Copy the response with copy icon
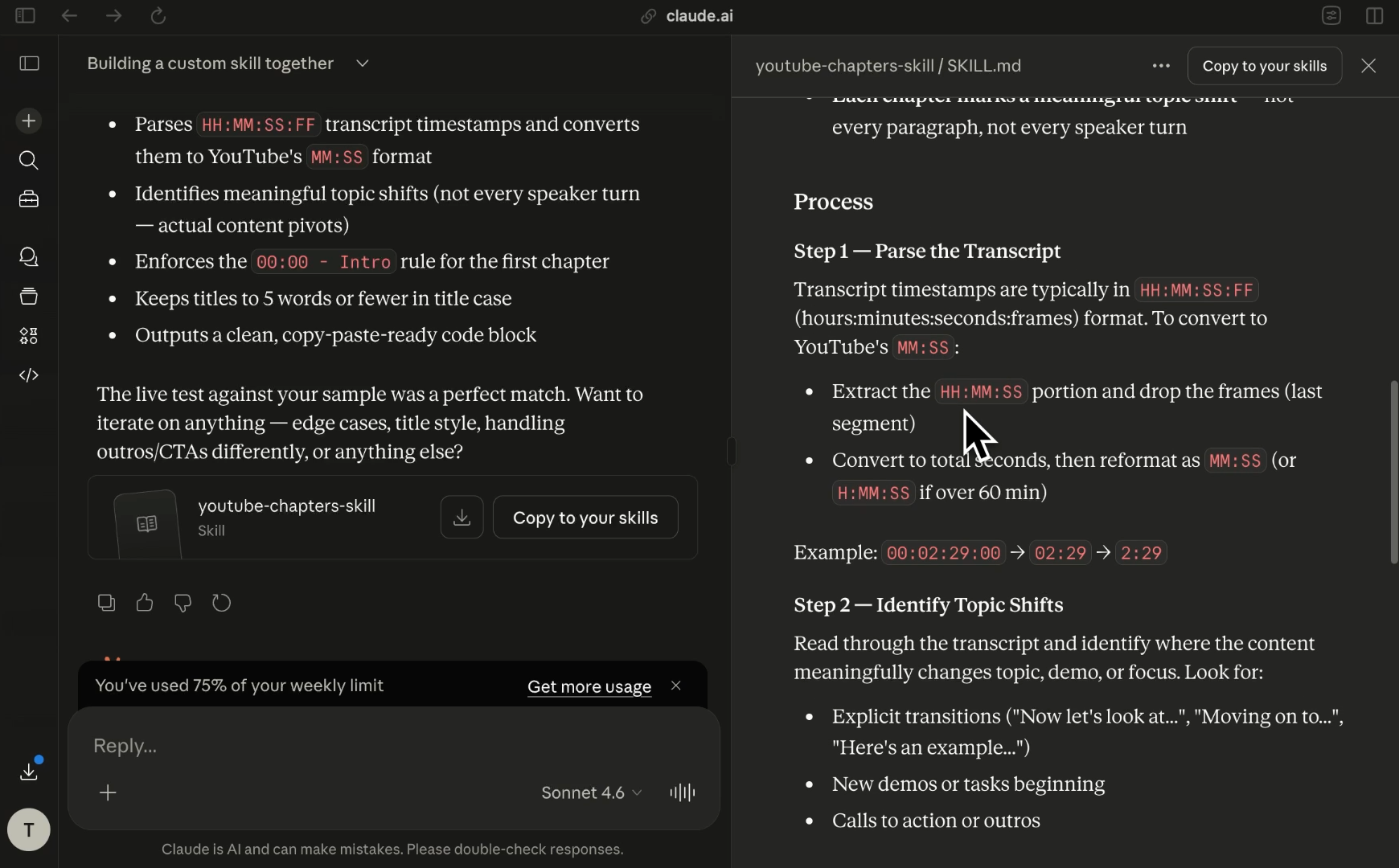The image size is (1399, 868). tap(106, 603)
